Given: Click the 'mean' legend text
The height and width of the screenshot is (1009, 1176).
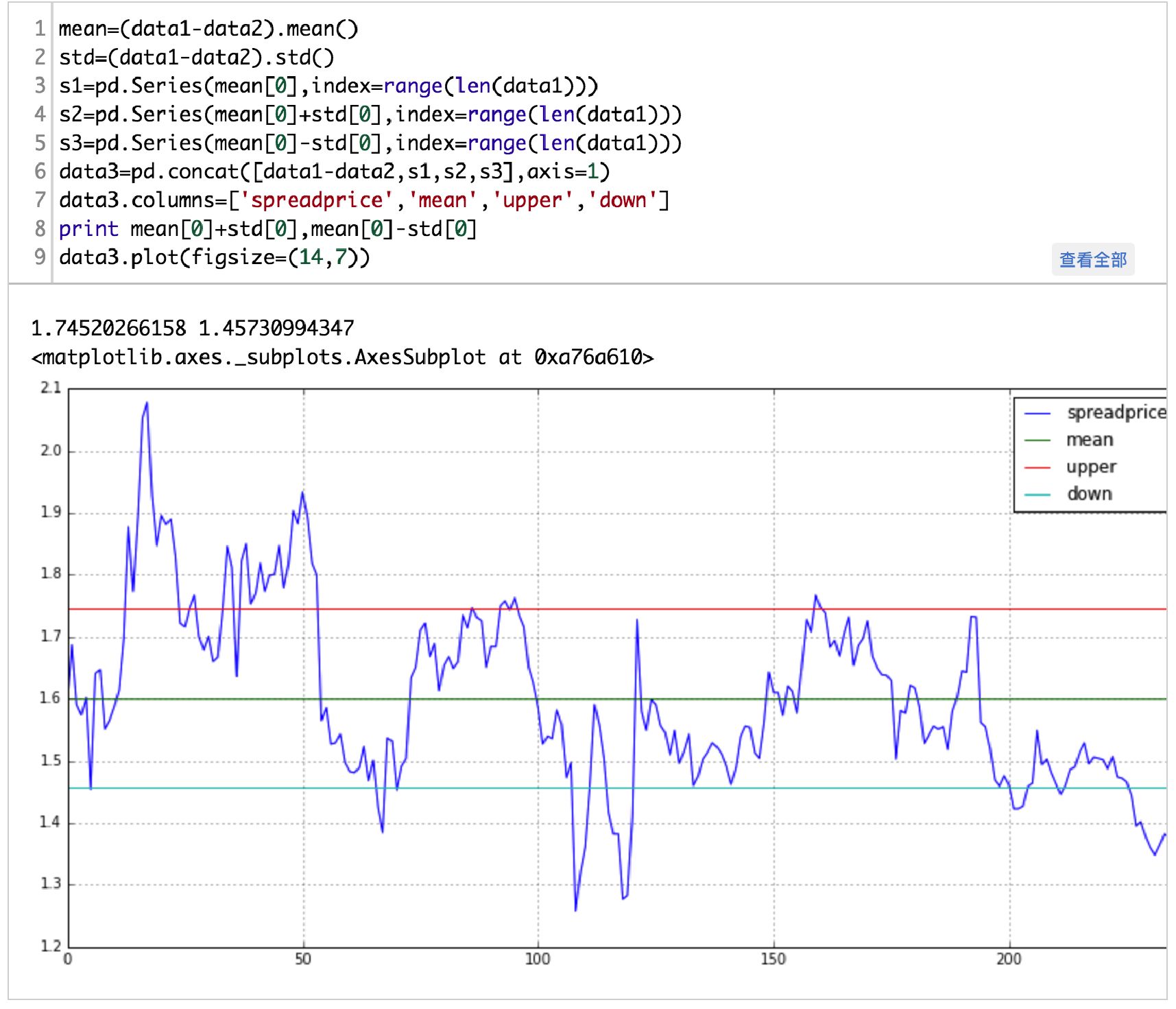Looking at the screenshot, I should pos(1090,440).
